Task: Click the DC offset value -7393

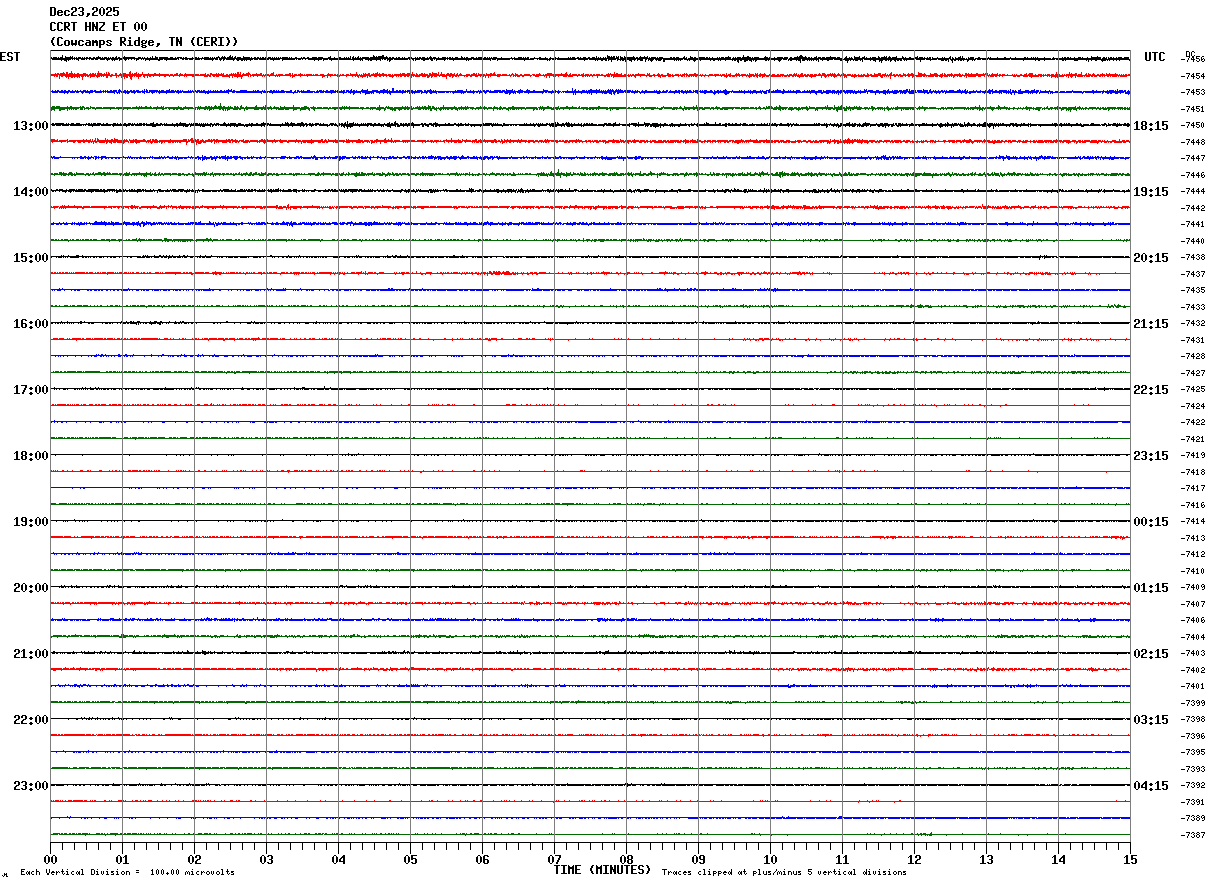Action: point(1192,769)
